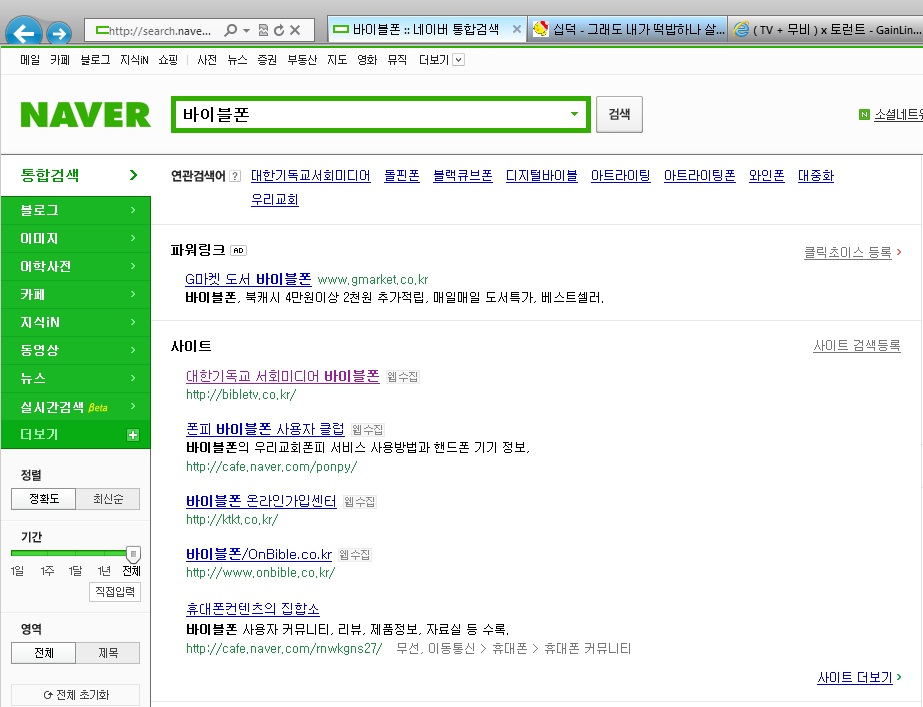Open address bar dropdown arrow
The width and height of the screenshot is (923, 707).
[x=247, y=30]
